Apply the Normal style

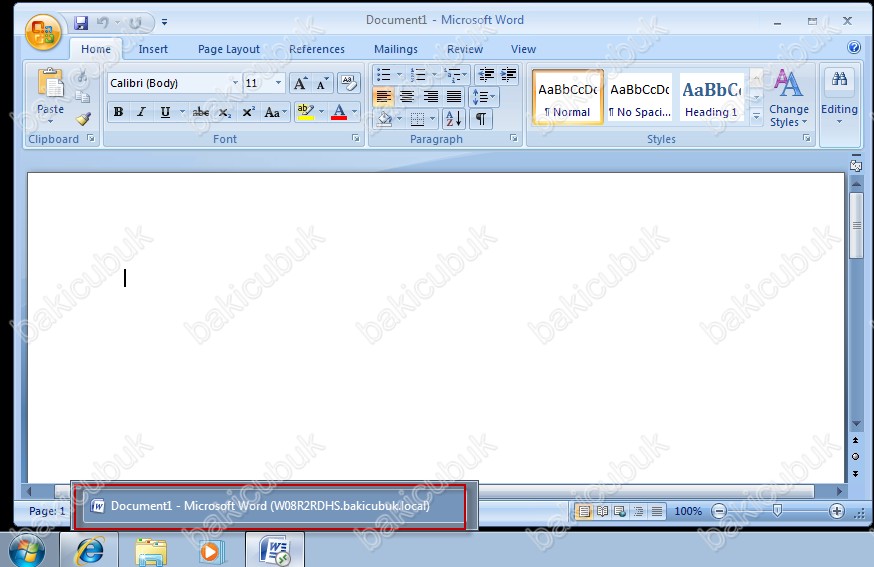click(x=567, y=97)
